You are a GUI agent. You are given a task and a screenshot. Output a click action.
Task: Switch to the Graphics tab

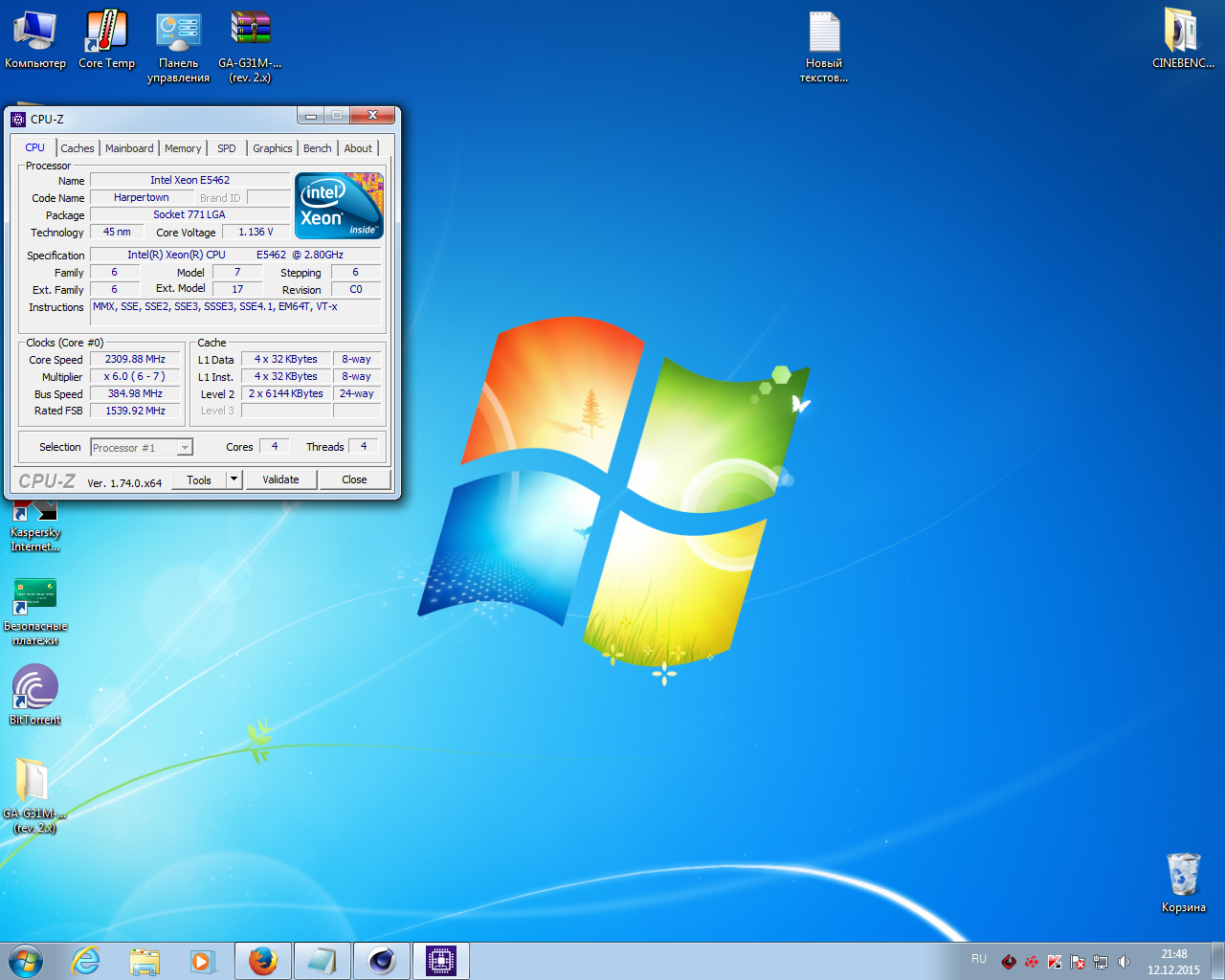coord(273,148)
